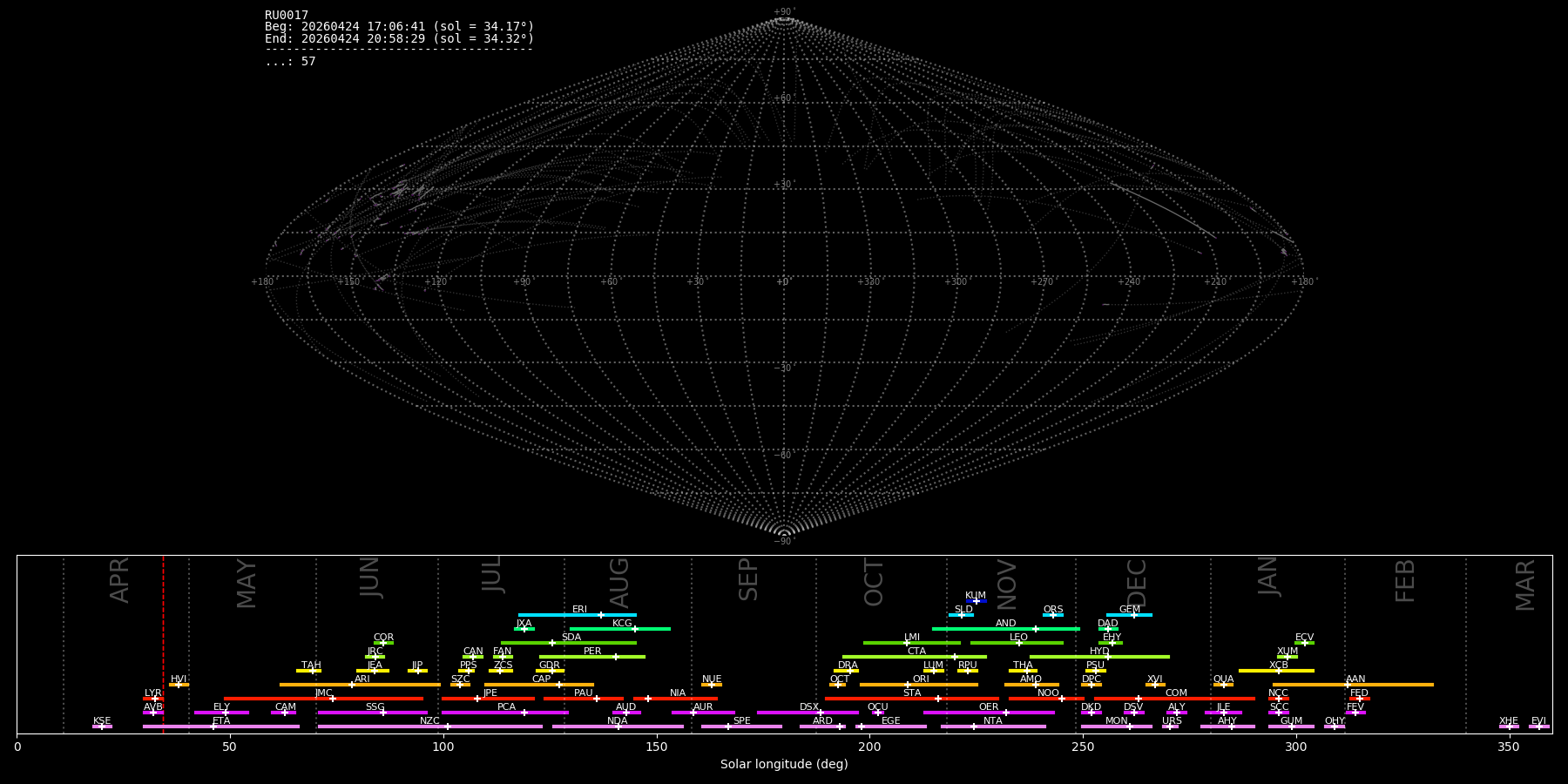Click the RU0017 station code text

tap(287, 16)
